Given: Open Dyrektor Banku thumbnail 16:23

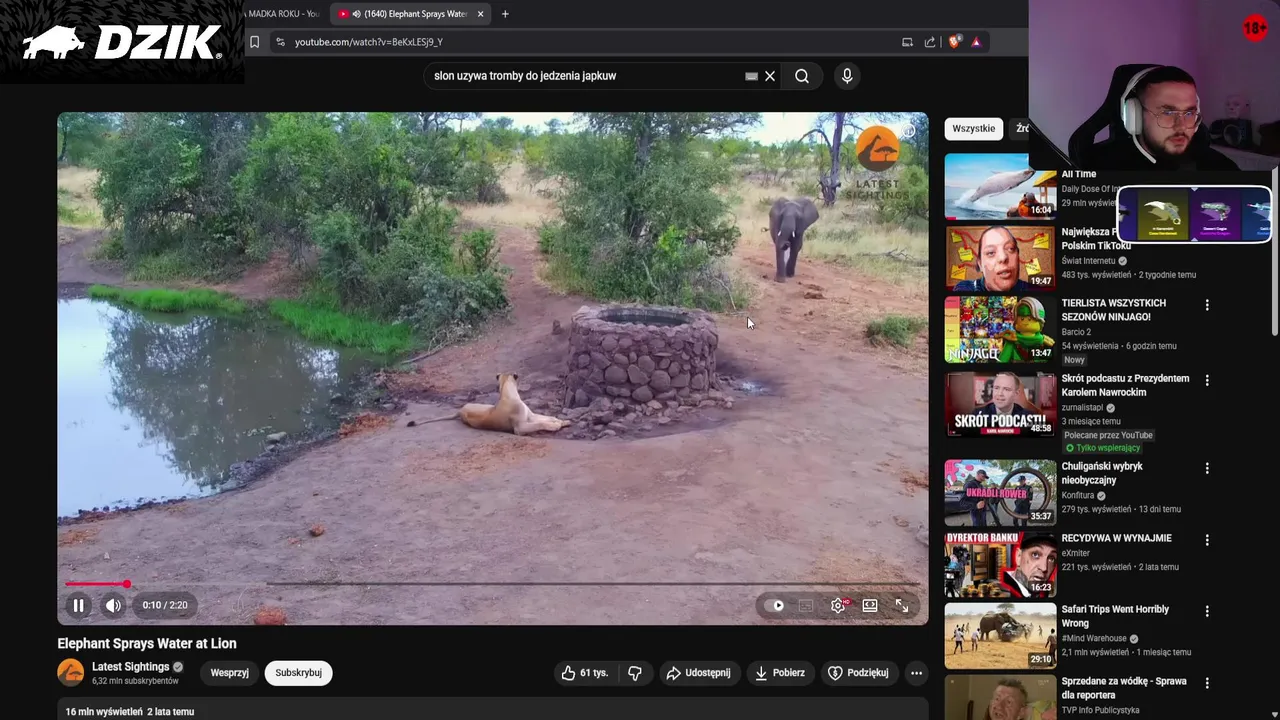Looking at the screenshot, I should pos(1000,564).
